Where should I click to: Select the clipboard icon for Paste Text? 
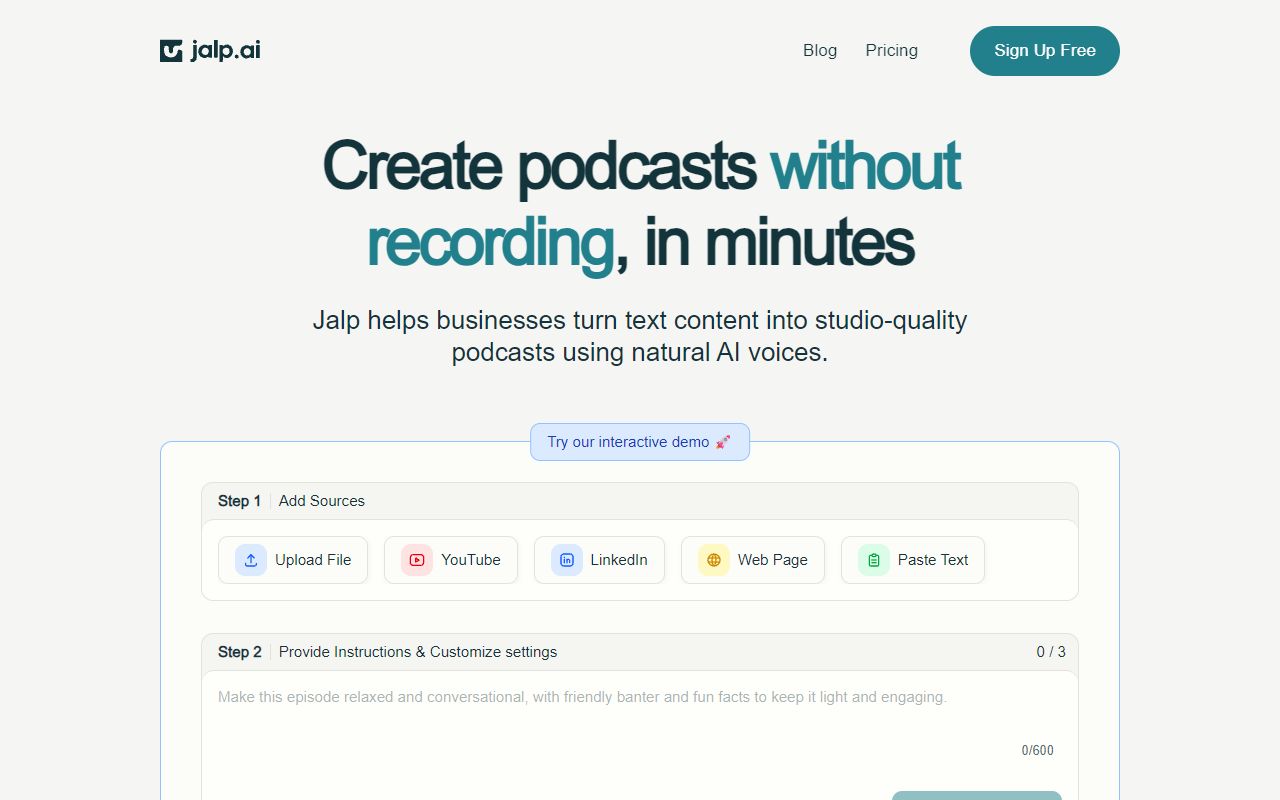pyautogui.click(x=872, y=560)
